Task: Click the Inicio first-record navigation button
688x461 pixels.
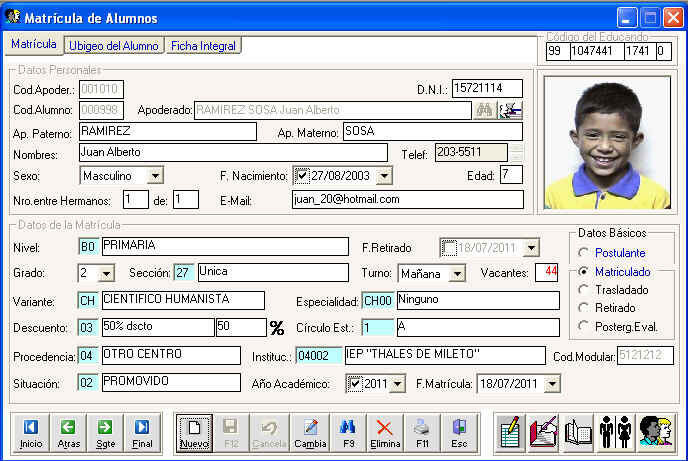Action: coord(31,432)
